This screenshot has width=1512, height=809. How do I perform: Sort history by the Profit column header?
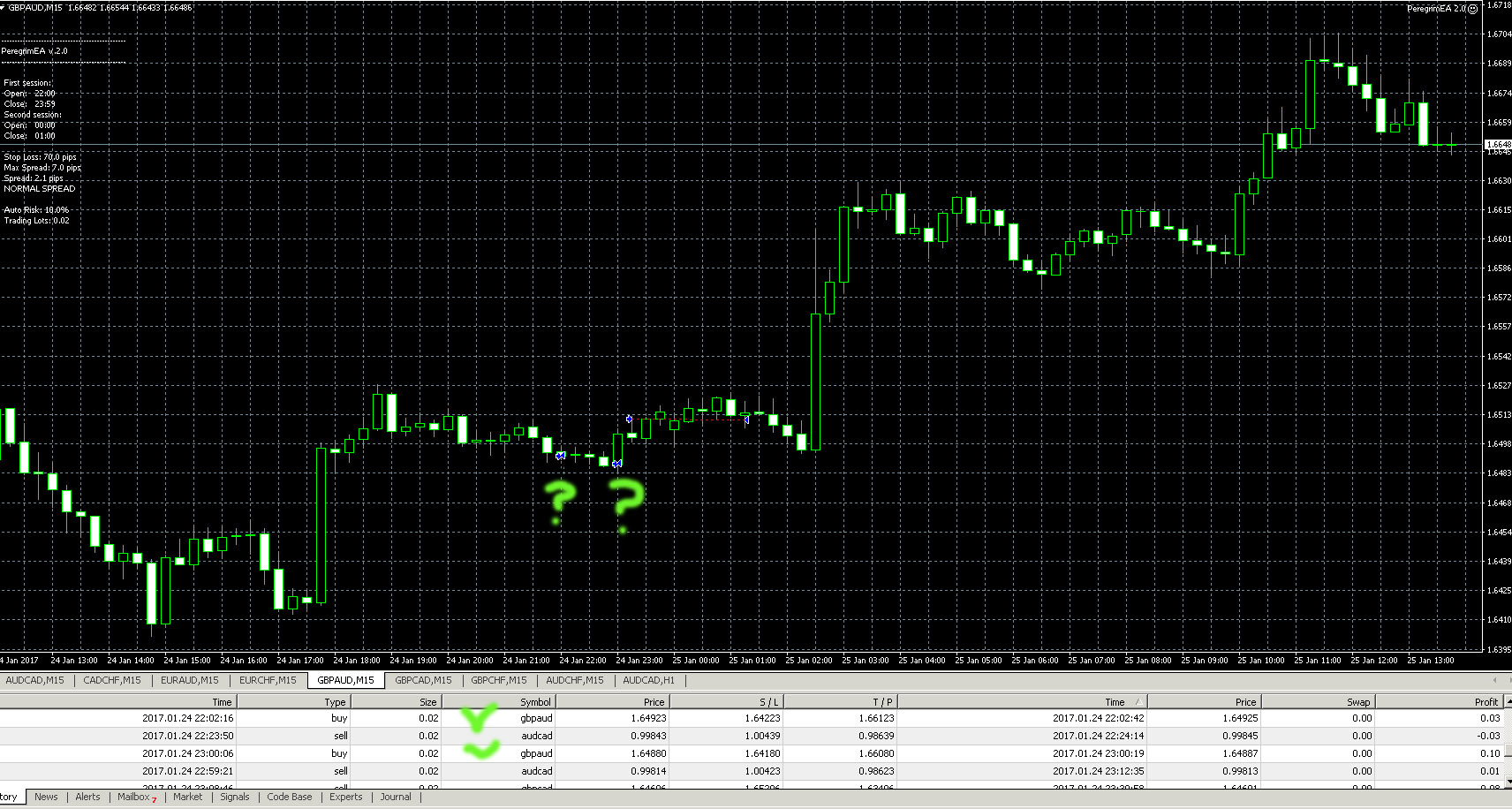pyautogui.click(x=1440, y=702)
